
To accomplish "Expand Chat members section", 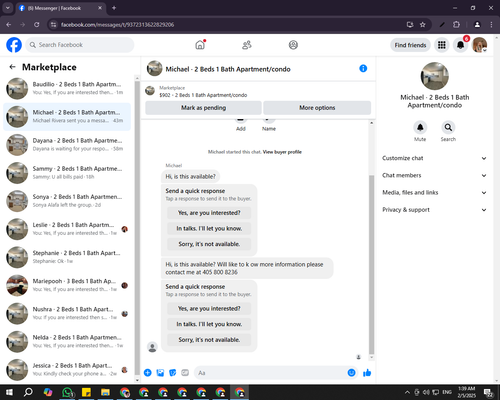I will pos(434,175).
